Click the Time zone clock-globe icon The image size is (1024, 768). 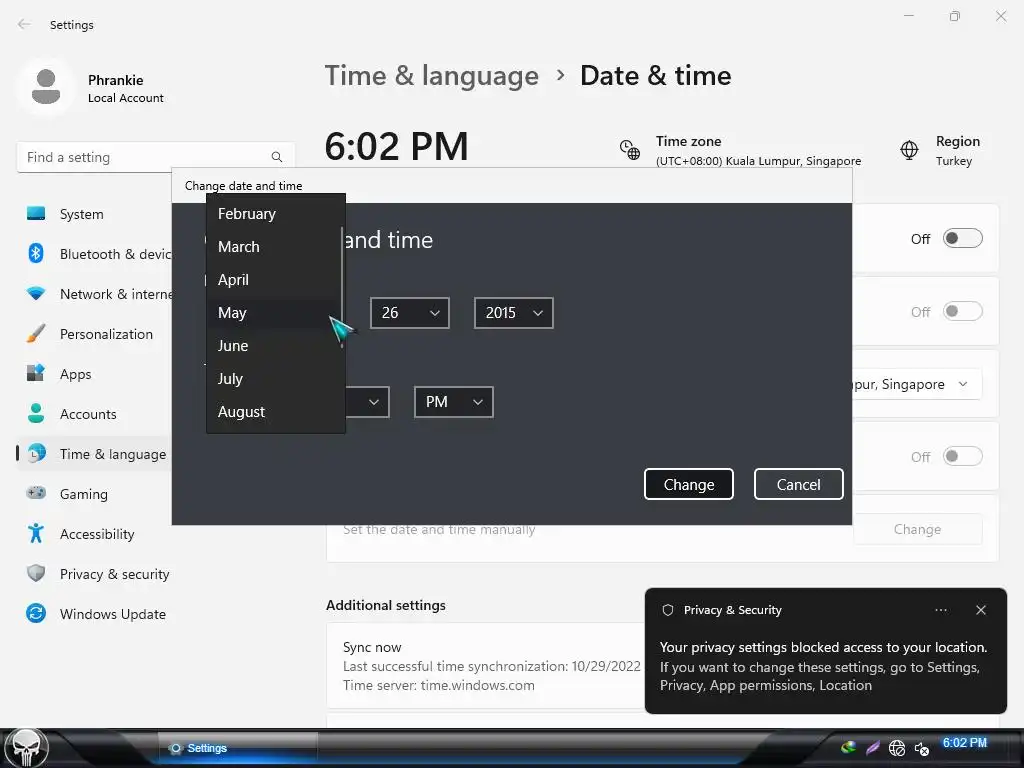[630, 150]
